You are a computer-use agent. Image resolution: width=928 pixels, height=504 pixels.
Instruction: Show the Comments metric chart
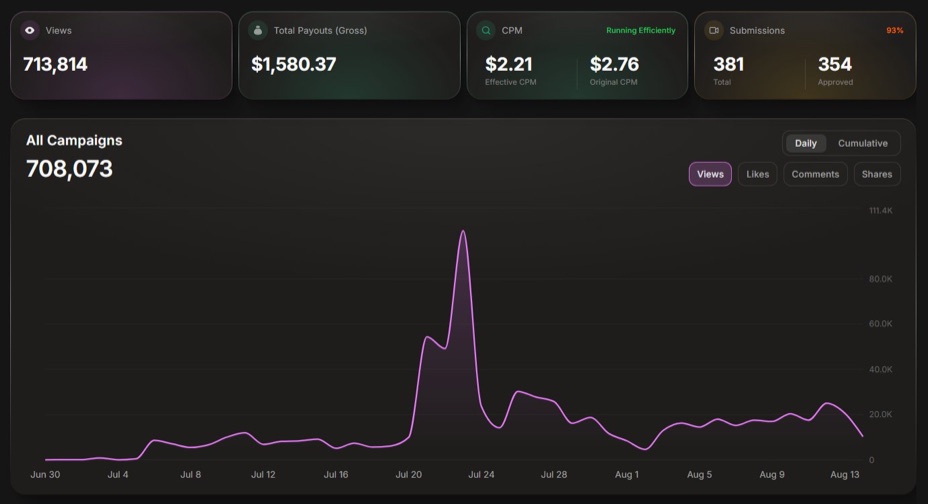click(815, 174)
